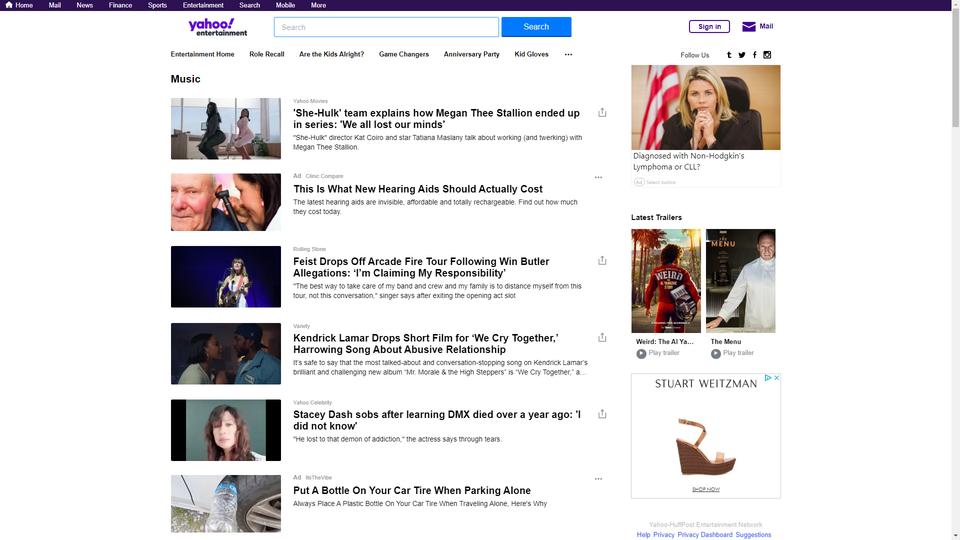
Task: Open Mobile in top bar
Action: point(285,5)
